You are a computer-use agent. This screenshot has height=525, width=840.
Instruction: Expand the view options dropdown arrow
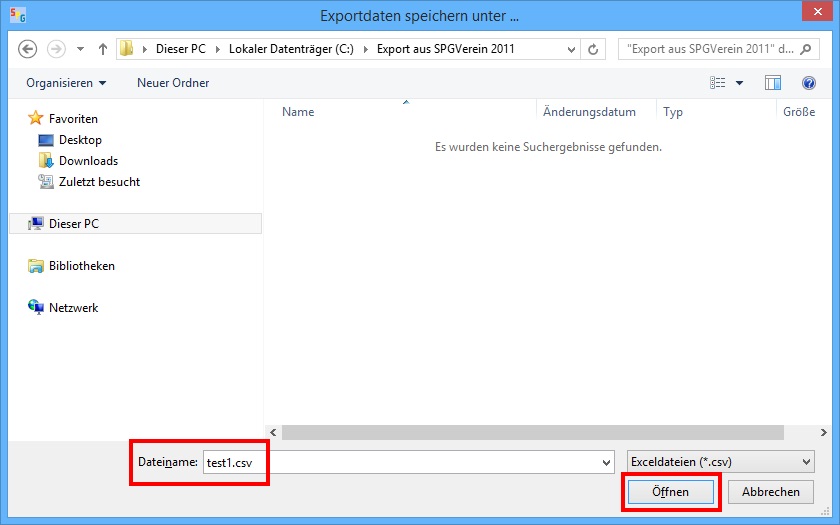click(x=740, y=83)
